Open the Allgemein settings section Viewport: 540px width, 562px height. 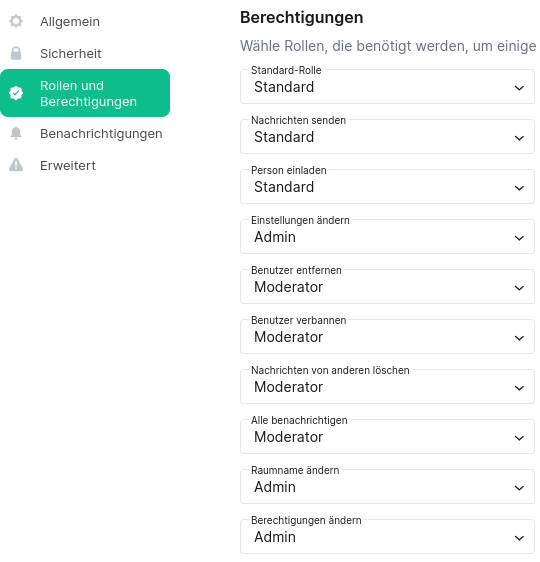click(x=85, y=22)
